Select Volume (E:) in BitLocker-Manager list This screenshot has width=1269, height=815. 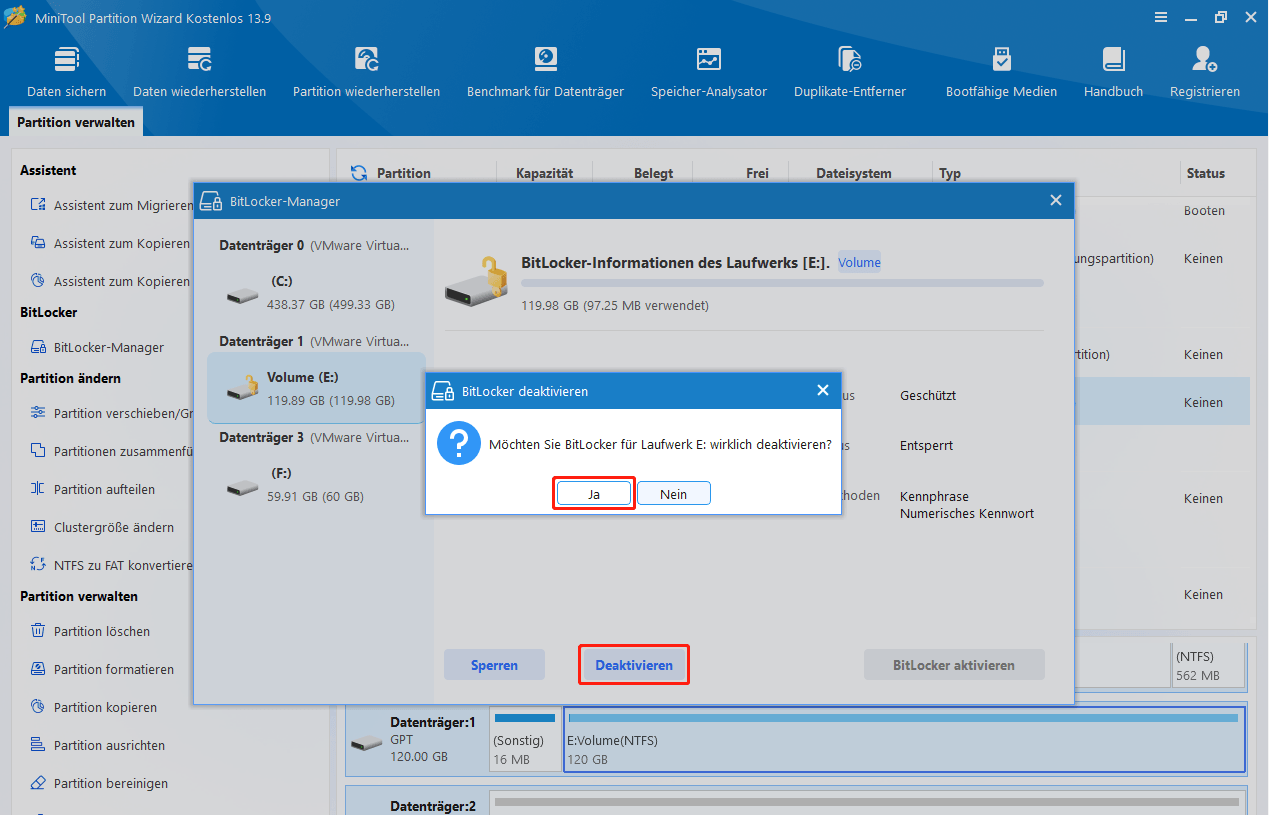316,389
